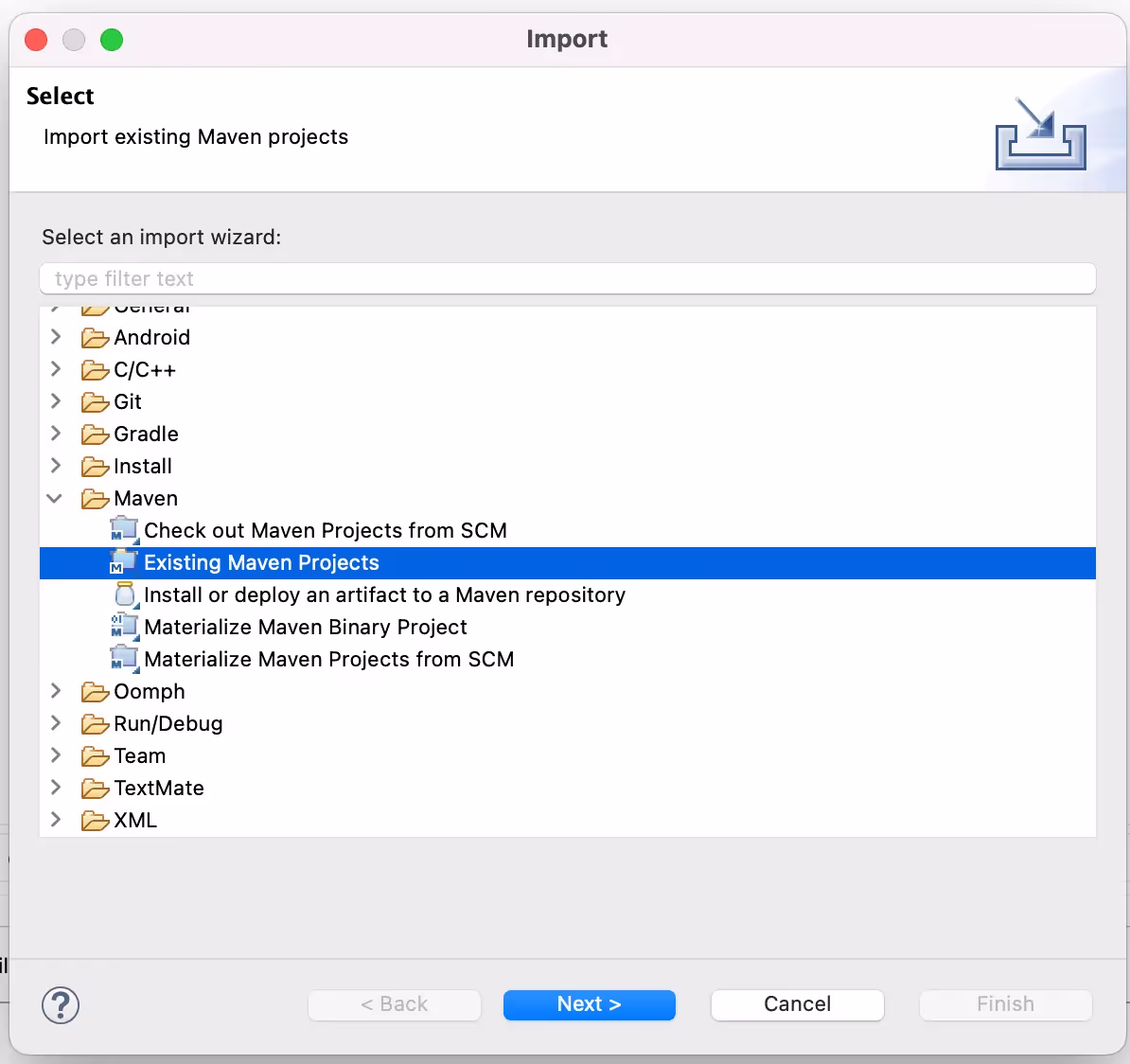This screenshot has width=1130, height=1064.
Task: Open the help question mark icon
Action: click(61, 1004)
